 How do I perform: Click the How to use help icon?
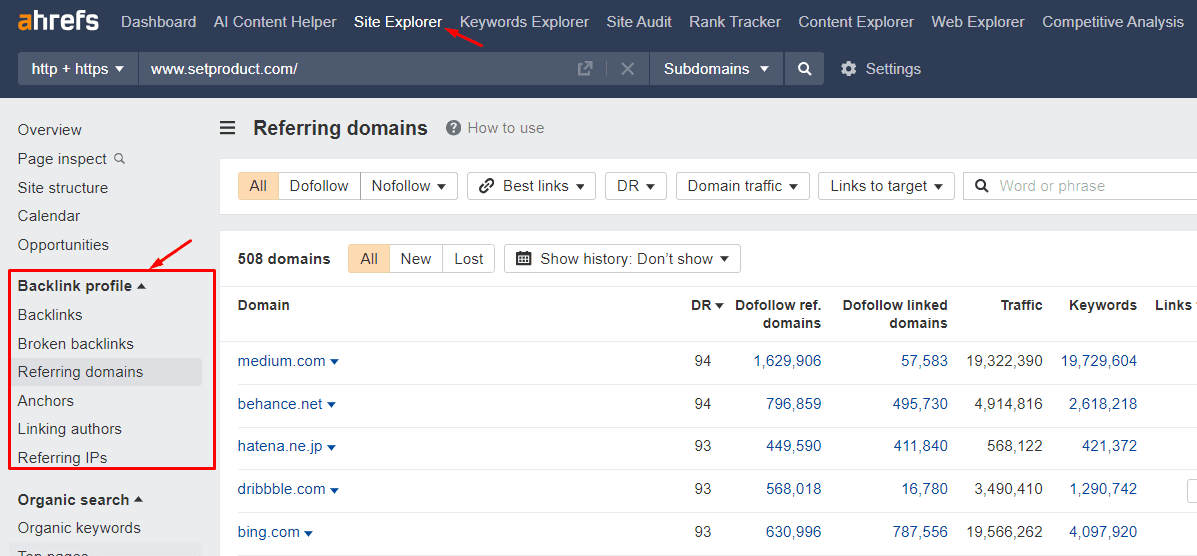coord(454,128)
